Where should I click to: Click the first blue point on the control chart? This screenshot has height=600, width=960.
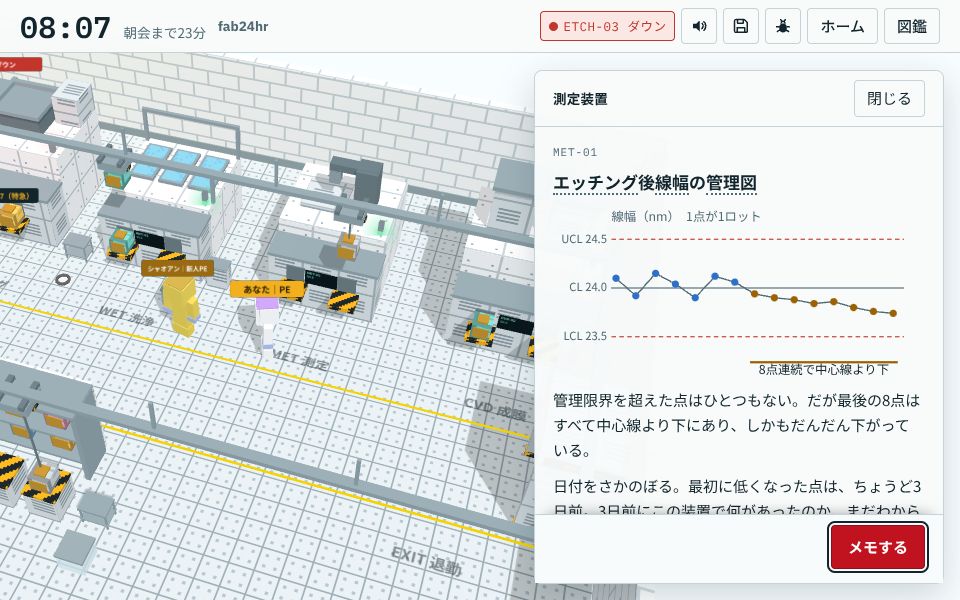(616, 279)
